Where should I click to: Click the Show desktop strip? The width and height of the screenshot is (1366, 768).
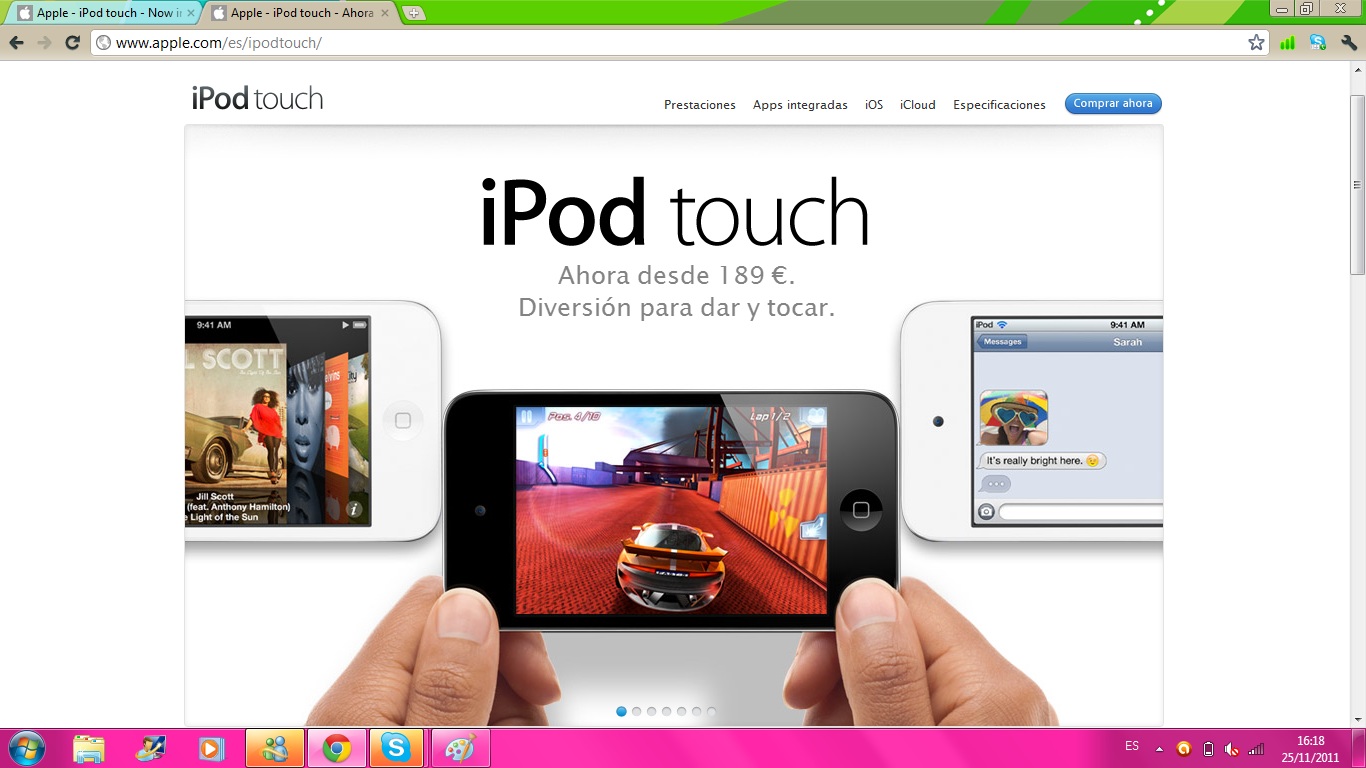pyautogui.click(x=1360, y=748)
